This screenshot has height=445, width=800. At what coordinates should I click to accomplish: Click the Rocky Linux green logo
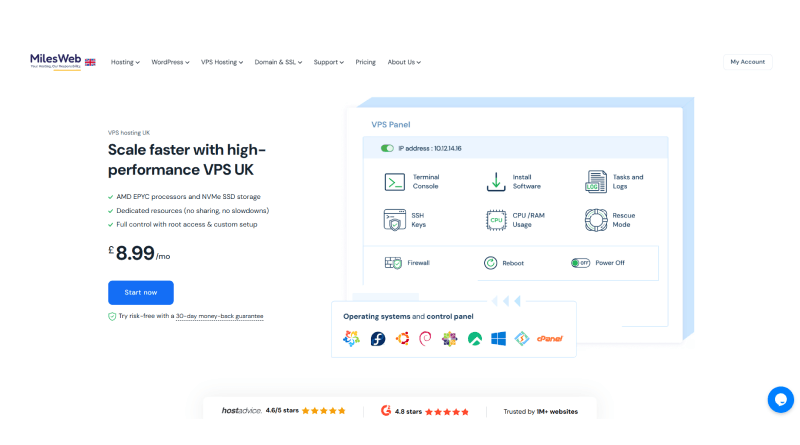474,338
